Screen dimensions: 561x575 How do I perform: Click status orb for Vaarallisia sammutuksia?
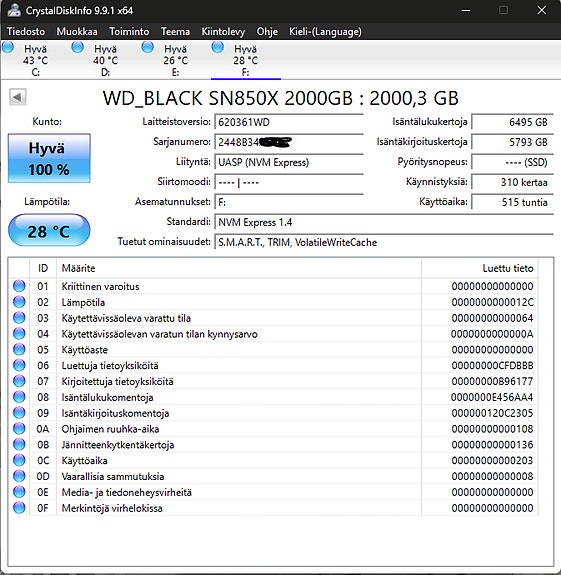[x=19, y=476]
